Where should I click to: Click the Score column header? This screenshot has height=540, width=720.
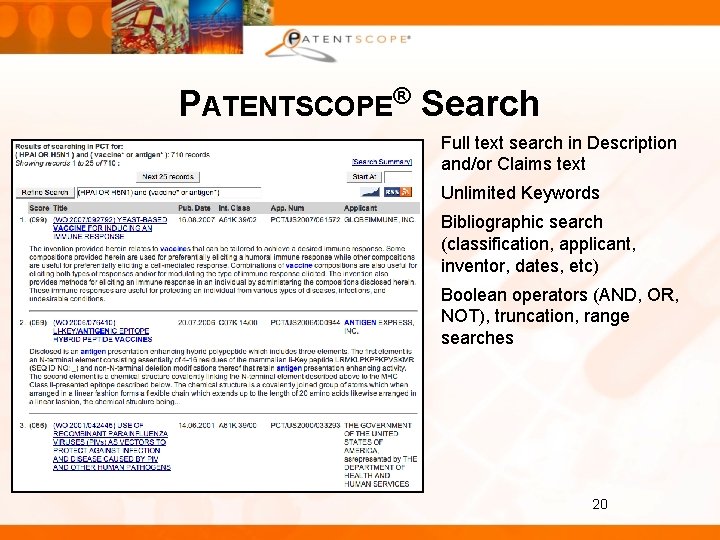coord(39,208)
